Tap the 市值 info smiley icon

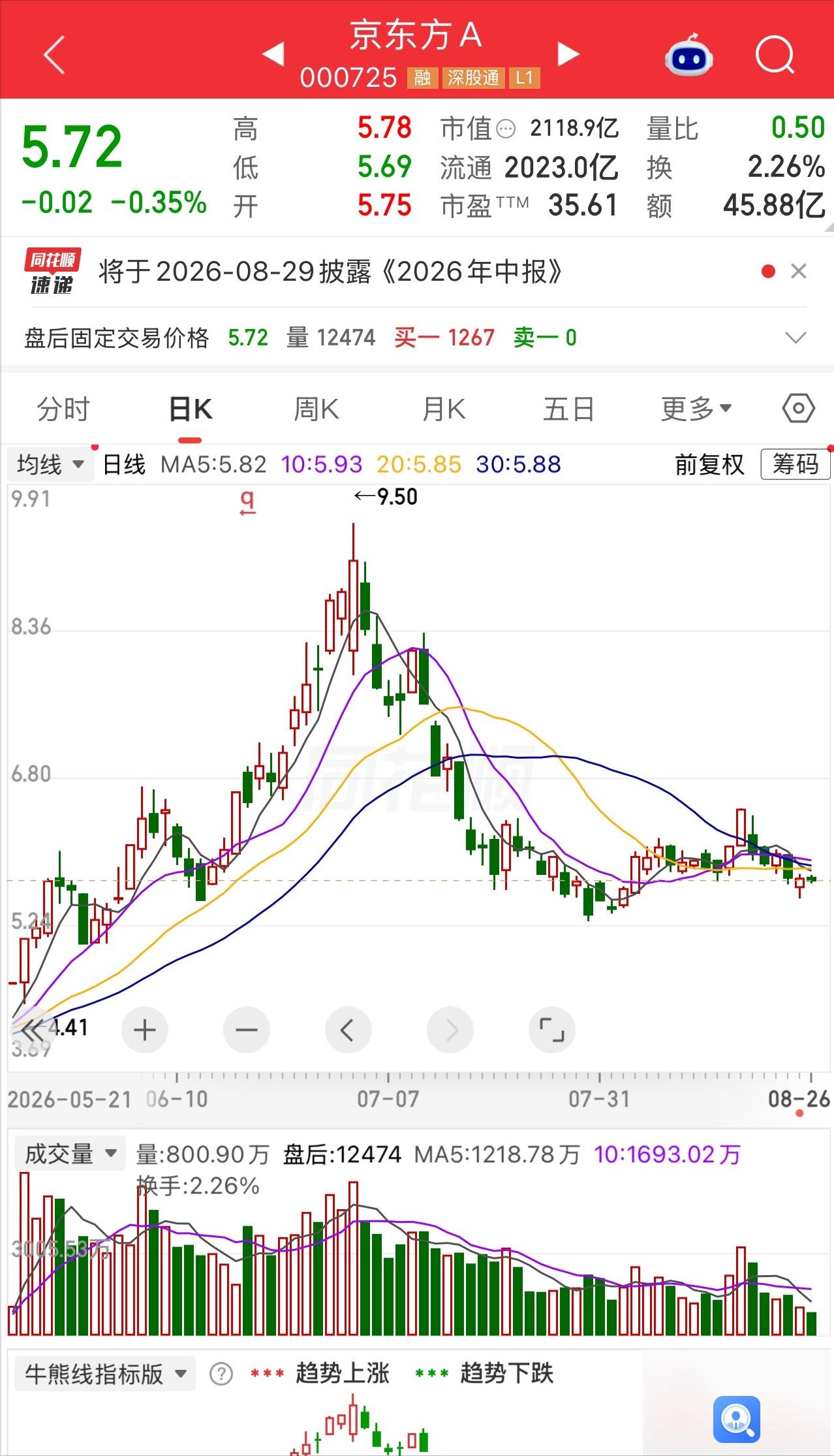click(x=506, y=129)
